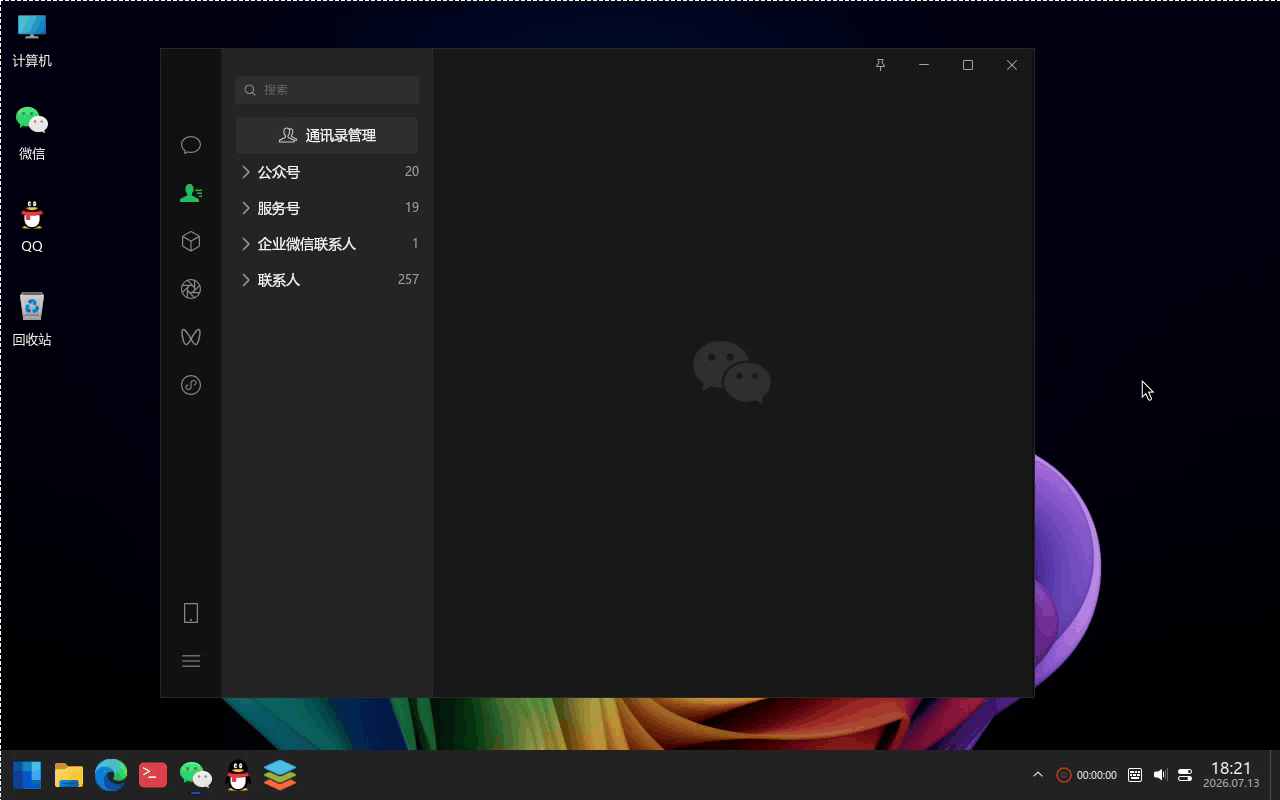Select the green Contacts icon in WeChat sidebar
1280x800 pixels.
tap(191, 193)
